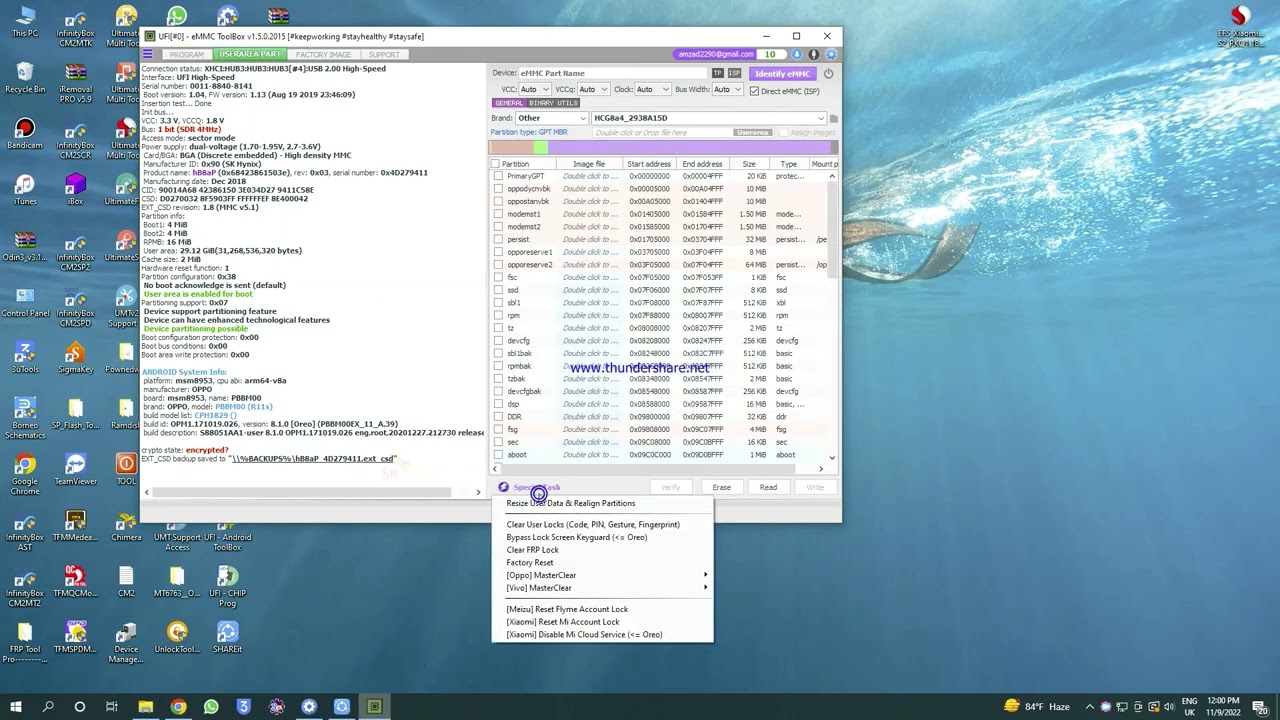The image size is (1280, 720).
Task: Open Device Manager desktop shortcut
Action: pos(126,642)
